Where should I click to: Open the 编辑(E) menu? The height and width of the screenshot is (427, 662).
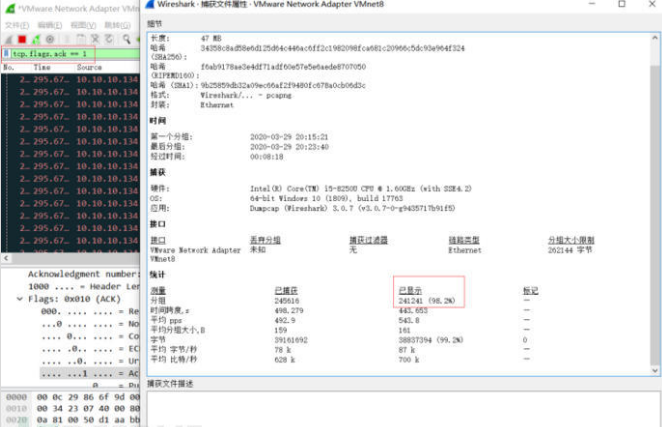49,24
